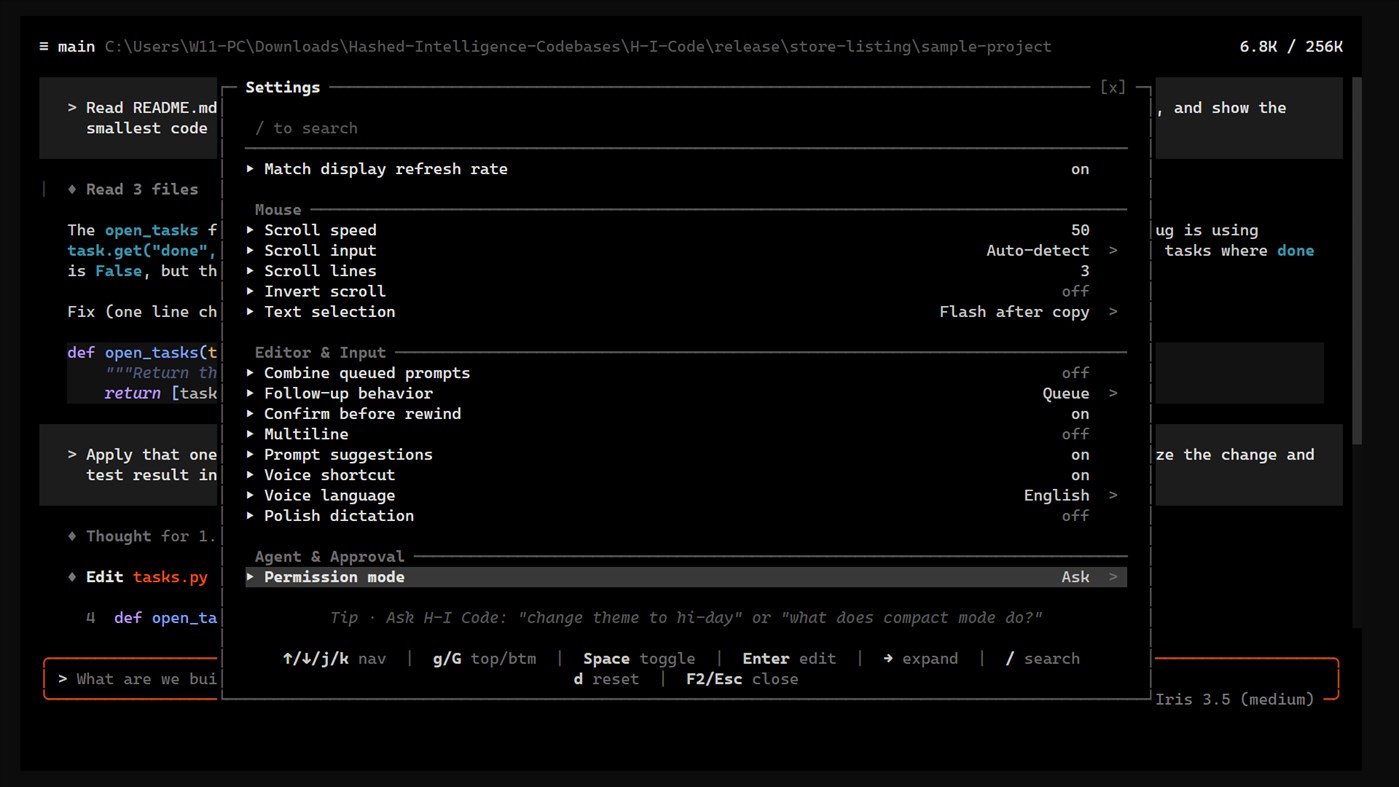Image resolution: width=1399 pixels, height=787 pixels.
Task: Close the Settings dialog with [x]
Action: coord(1112,87)
